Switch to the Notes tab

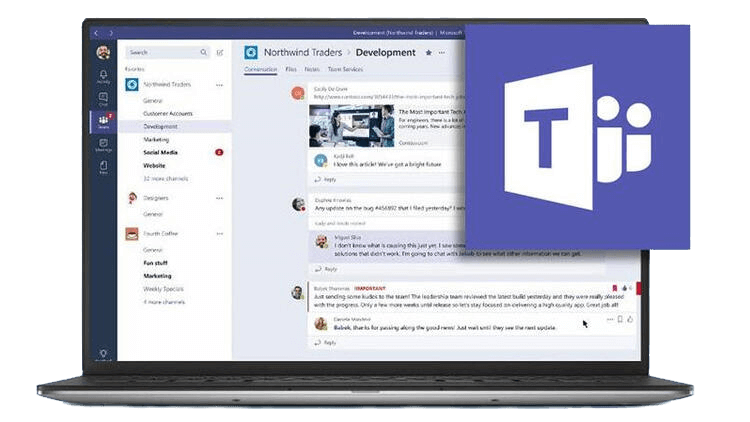click(x=312, y=69)
